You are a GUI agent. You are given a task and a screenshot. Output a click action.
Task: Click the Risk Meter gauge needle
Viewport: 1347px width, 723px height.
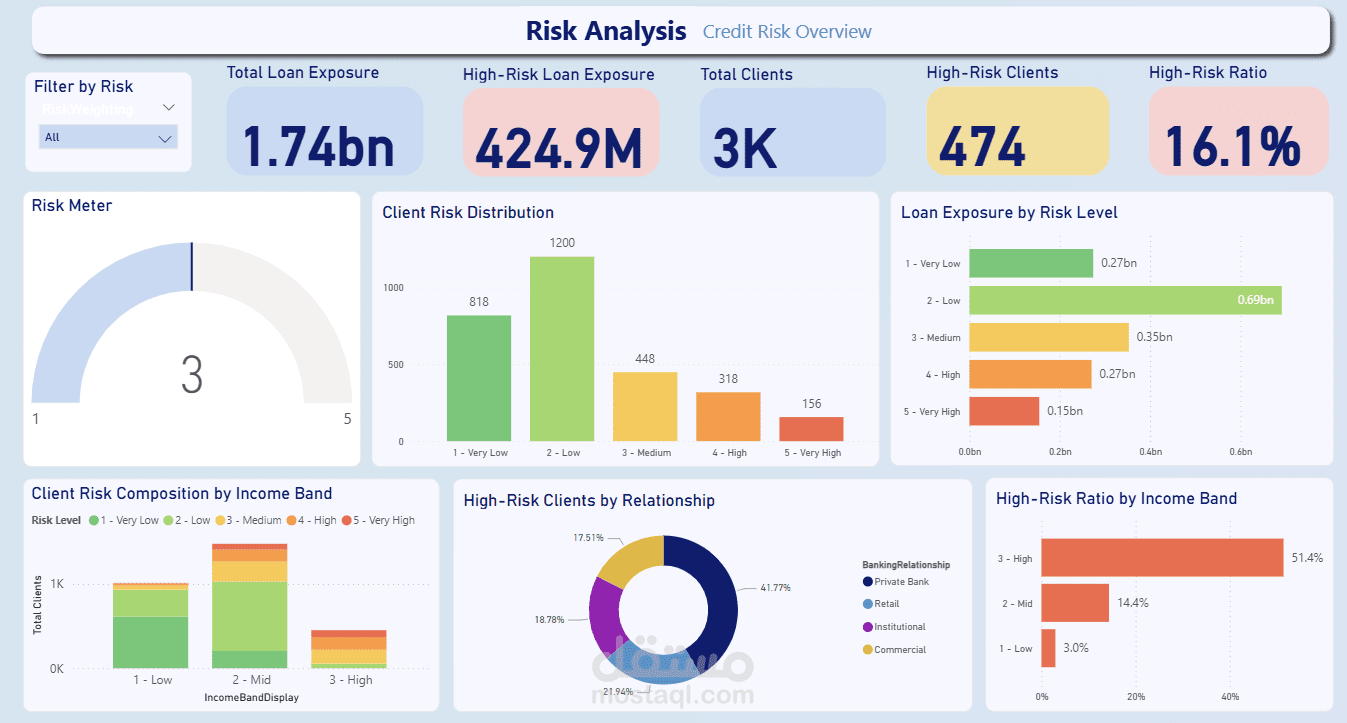pyautogui.click(x=192, y=267)
